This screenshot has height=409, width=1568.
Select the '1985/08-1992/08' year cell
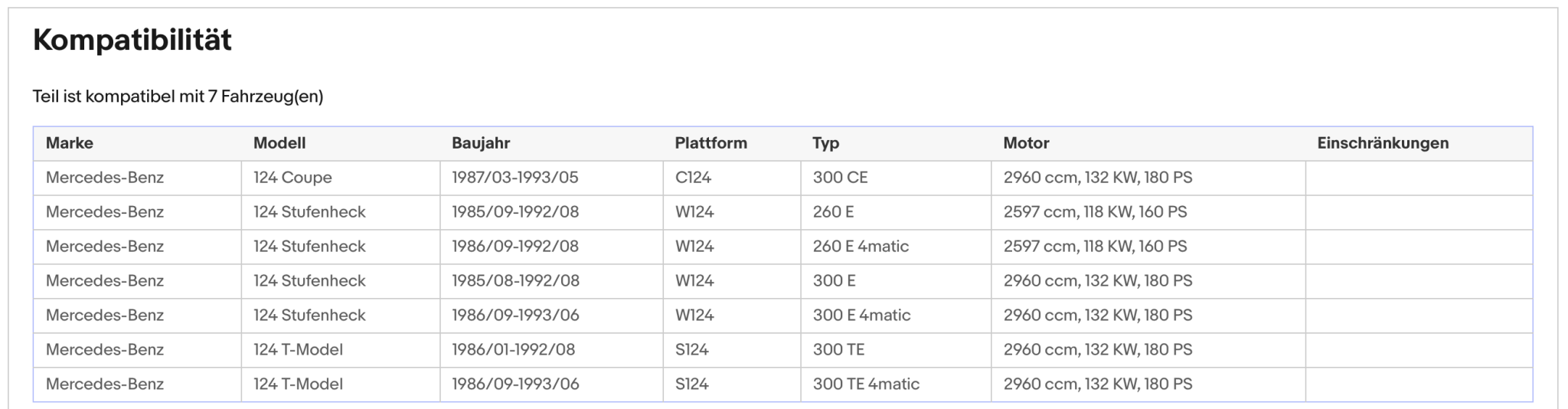[551, 281]
